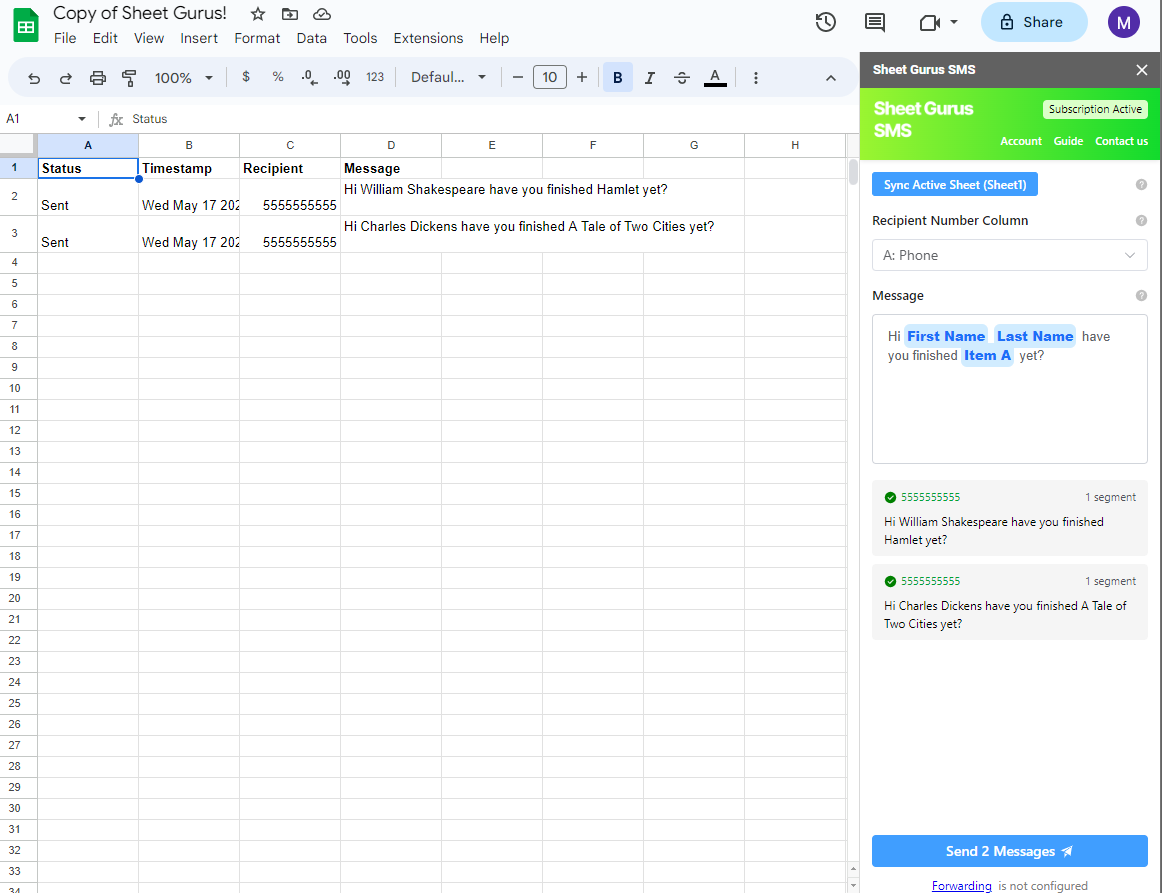Select the paint format roller icon
This screenshot has height=893, width=1162.
[129, 78]
